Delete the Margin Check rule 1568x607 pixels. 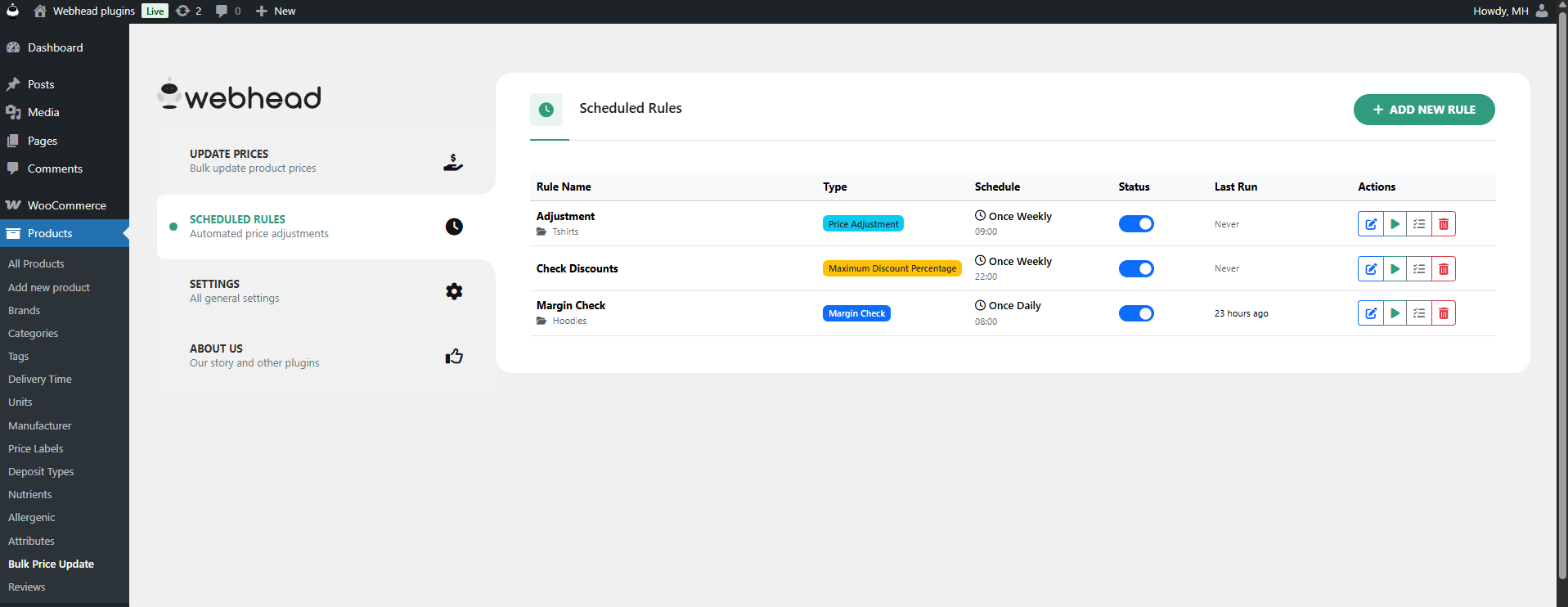[1444, 313]
